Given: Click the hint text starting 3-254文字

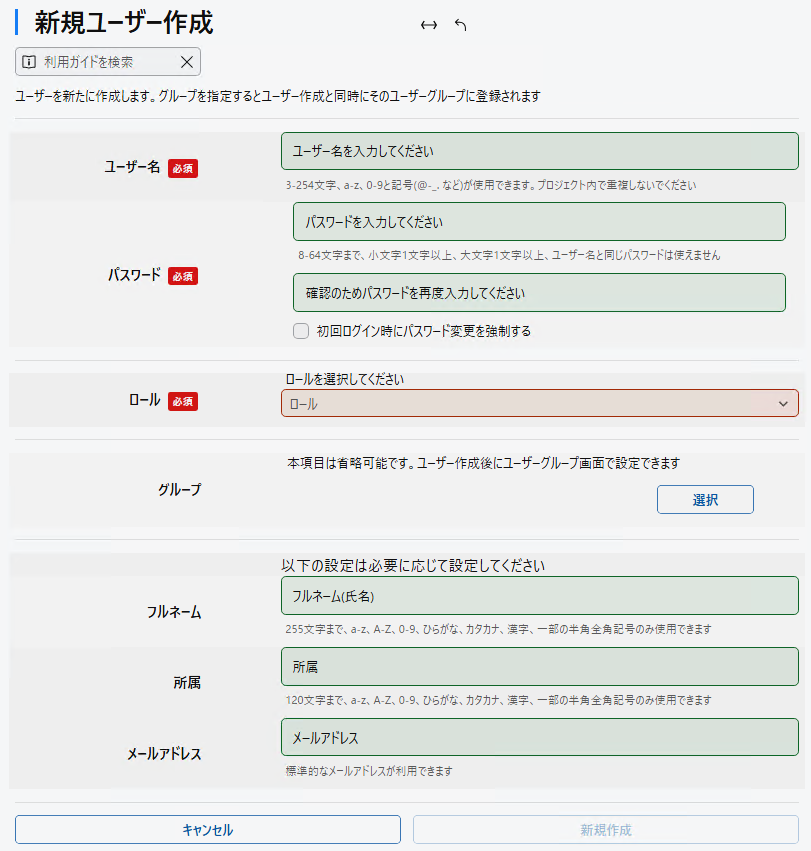Looking at the screenshot, I should (491, 185).
